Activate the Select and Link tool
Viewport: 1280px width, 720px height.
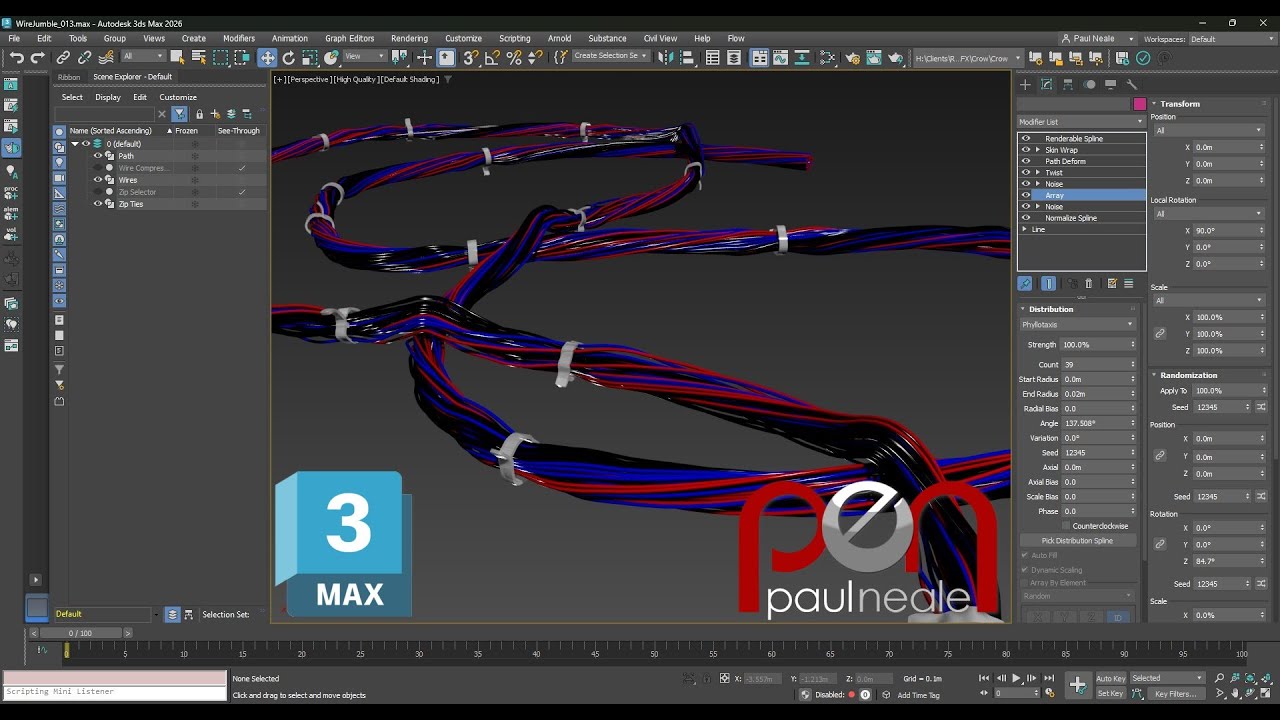point(63,58)
